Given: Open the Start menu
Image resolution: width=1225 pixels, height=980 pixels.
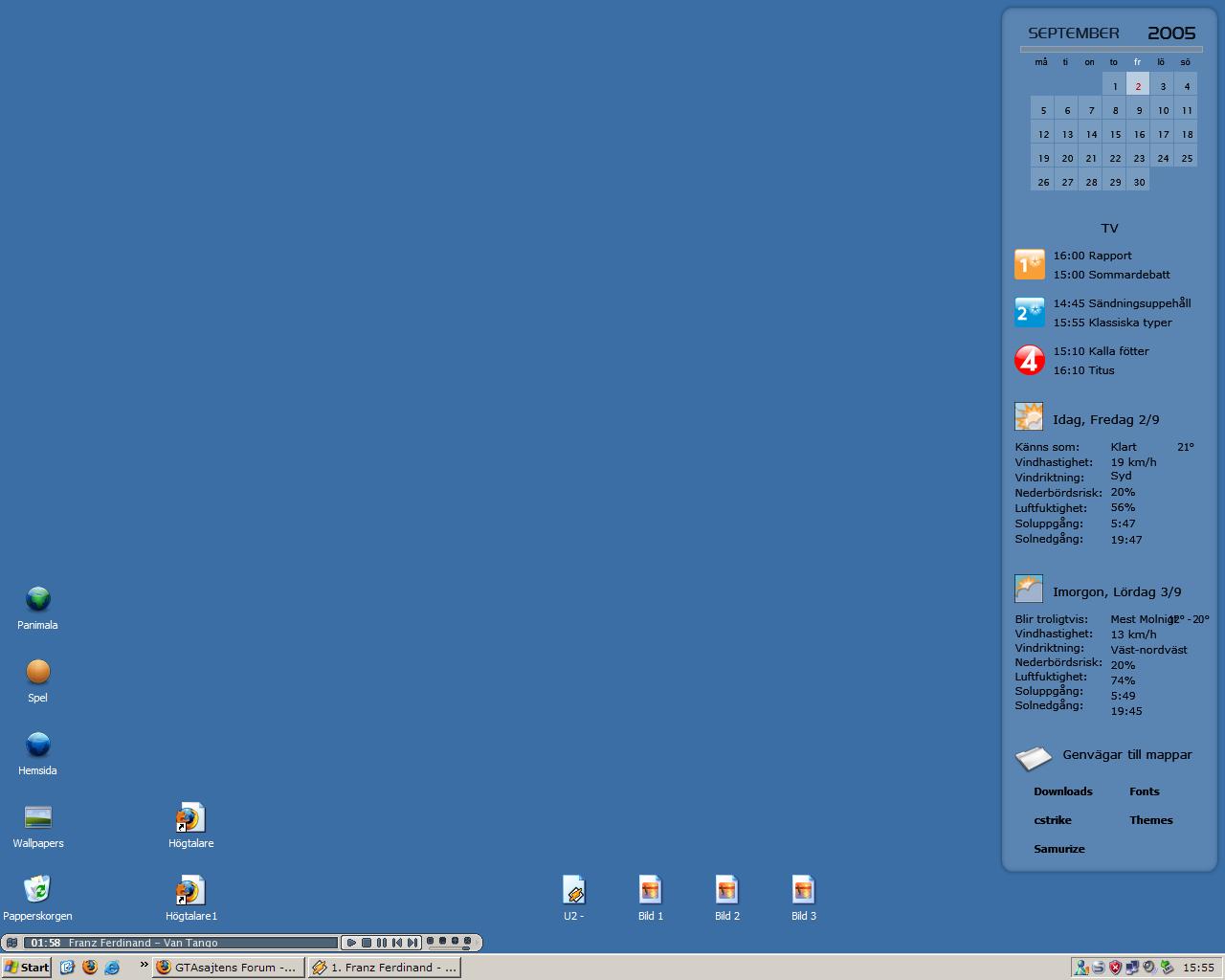Looking at the screenshot, I should 26,968.
